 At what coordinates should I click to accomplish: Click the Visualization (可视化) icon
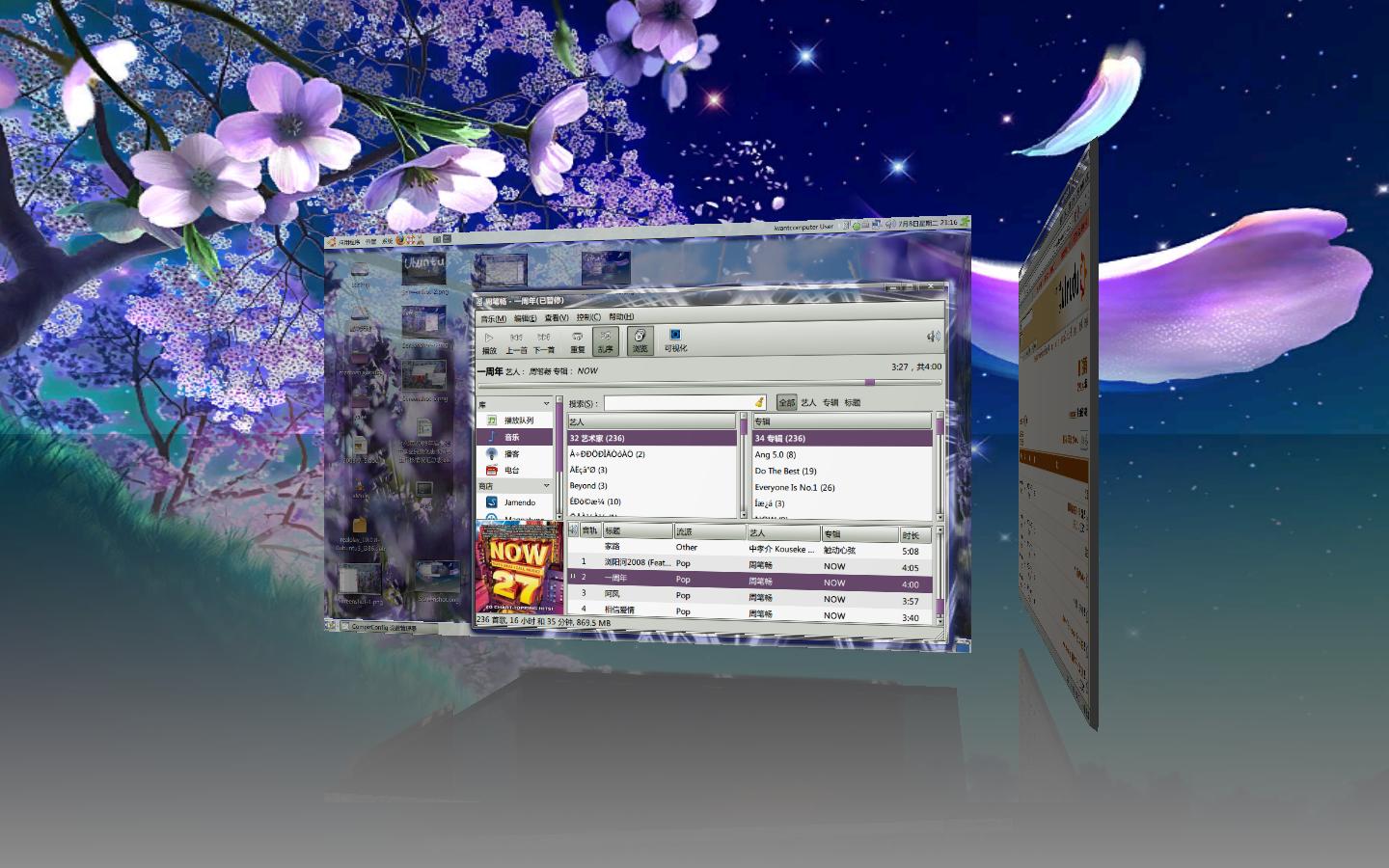(675, 340)
